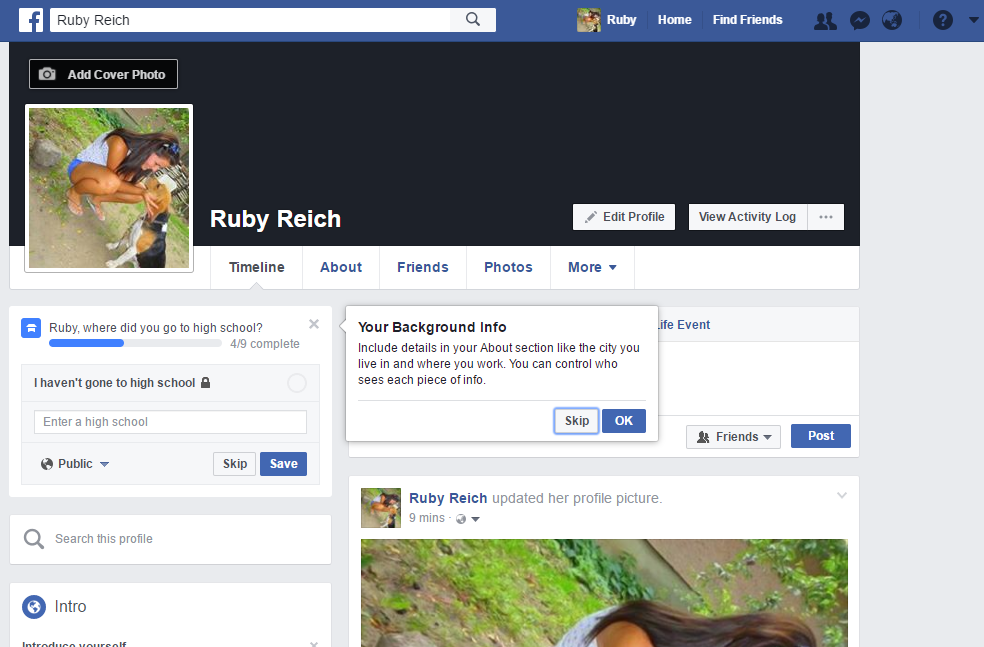Open the Photos tab

pos(507,267)
